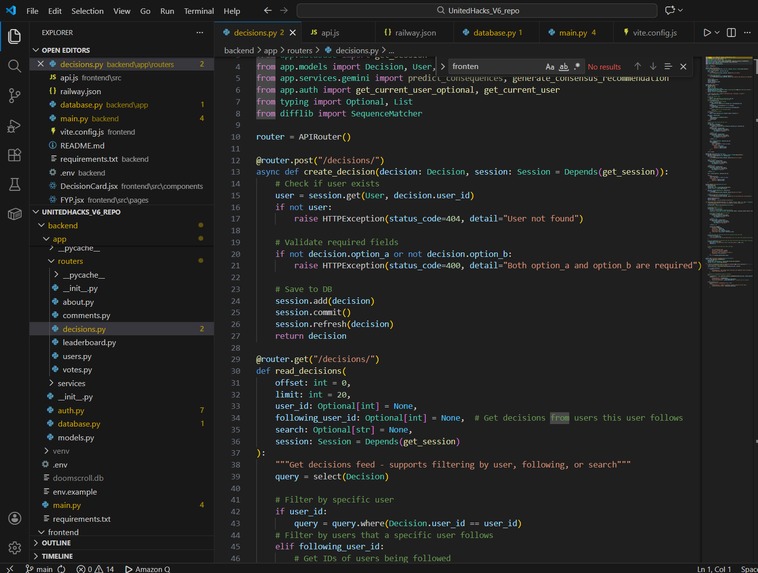This screenshot has width=758, height=573.
Task: Open the File menu
Action: [32, 11]
